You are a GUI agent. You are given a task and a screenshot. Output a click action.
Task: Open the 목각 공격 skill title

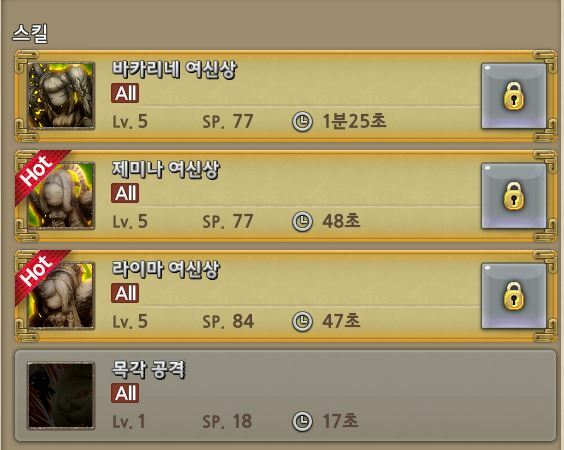click(149, 369)
